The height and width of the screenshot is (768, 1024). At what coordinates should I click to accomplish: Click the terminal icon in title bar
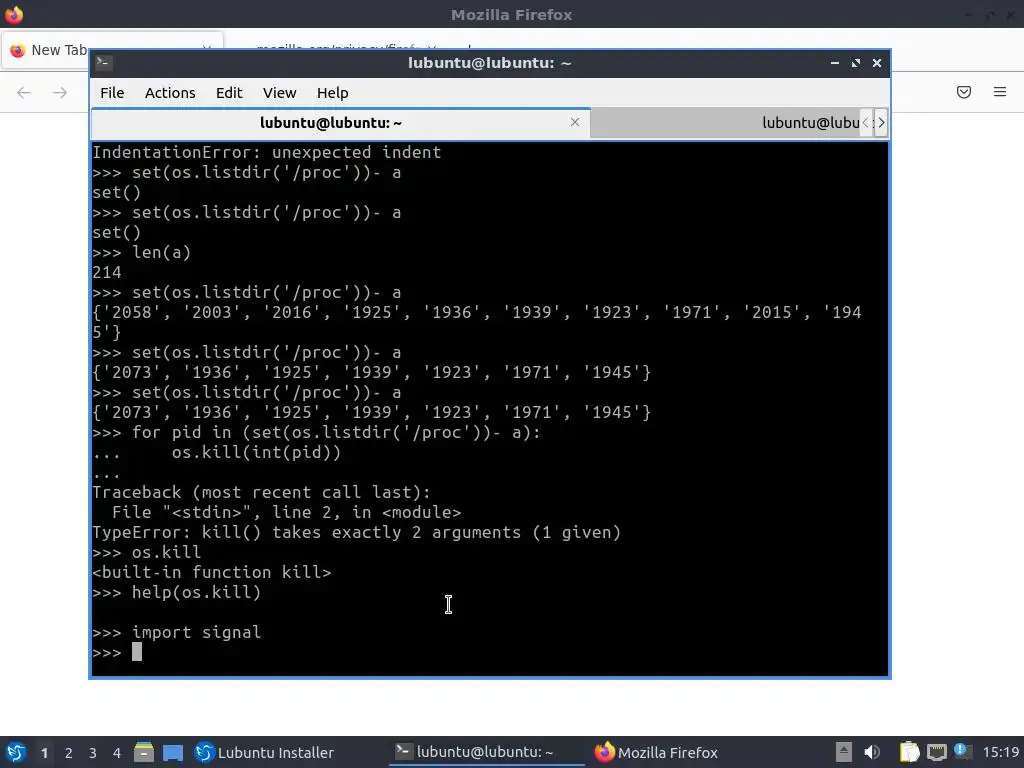pyautogui.click(x=104, y=63)
